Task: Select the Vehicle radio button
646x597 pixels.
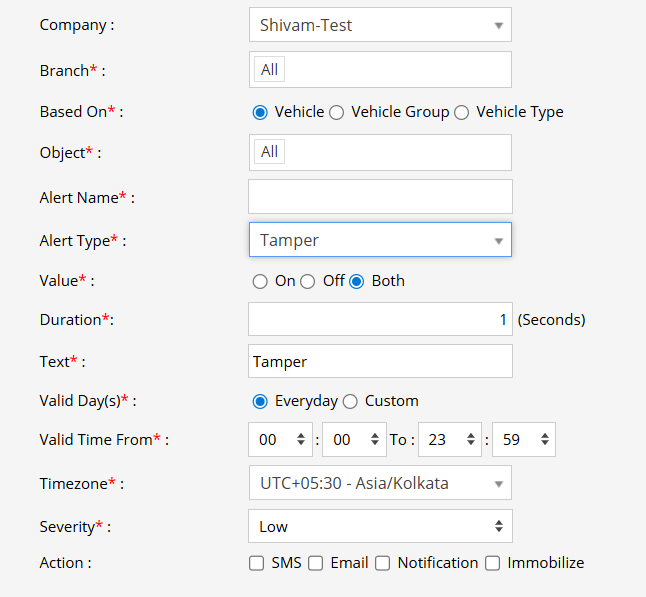Action: [260, 112]
